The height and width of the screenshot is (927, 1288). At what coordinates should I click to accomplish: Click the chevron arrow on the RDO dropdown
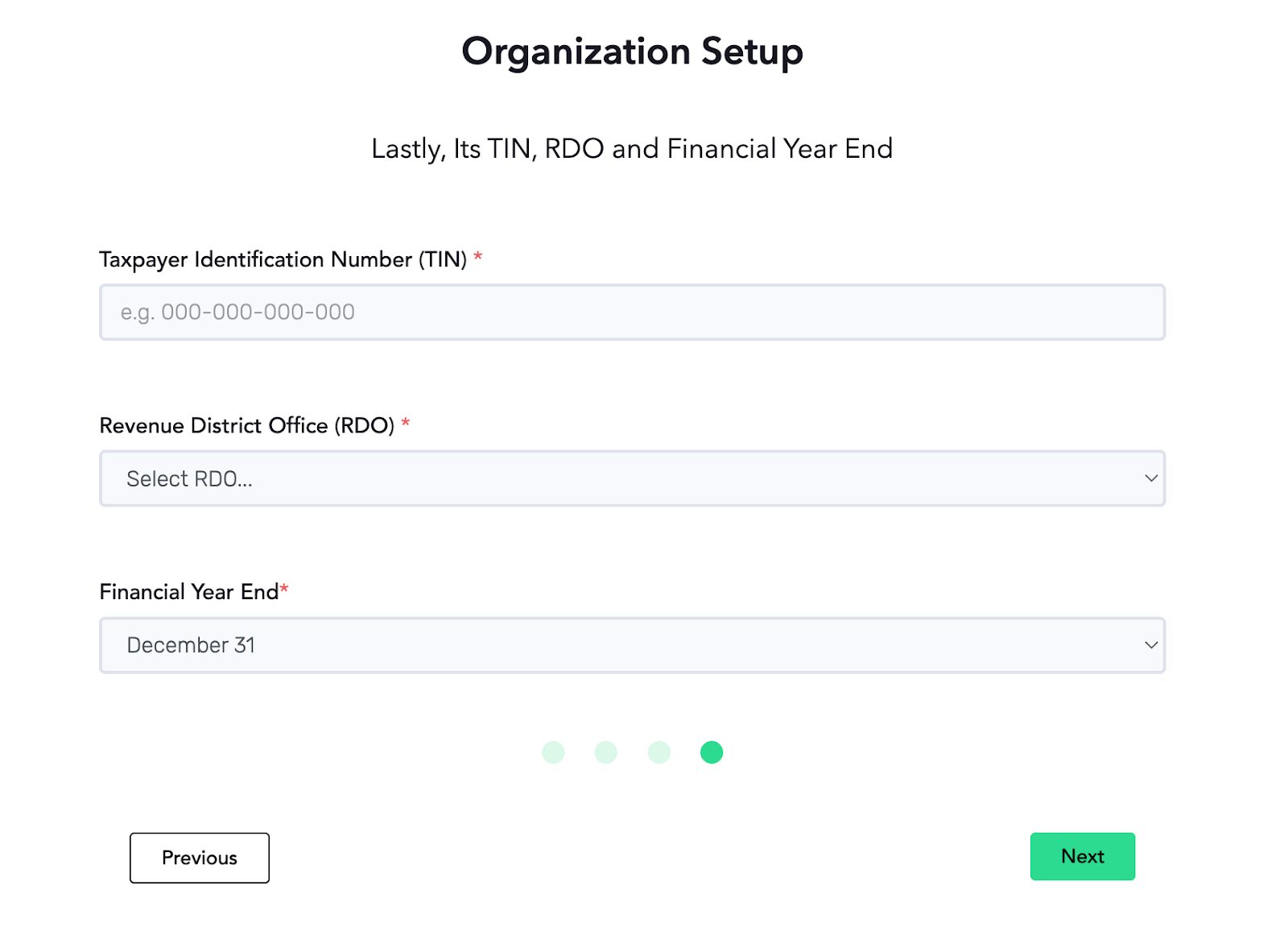coord(1151,478)
